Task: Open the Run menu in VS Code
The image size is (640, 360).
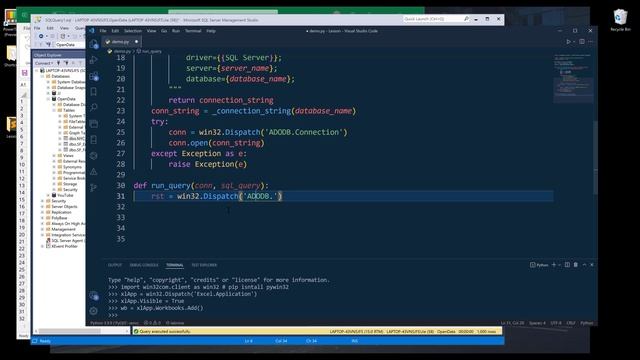Action: [x=176, y=31]
